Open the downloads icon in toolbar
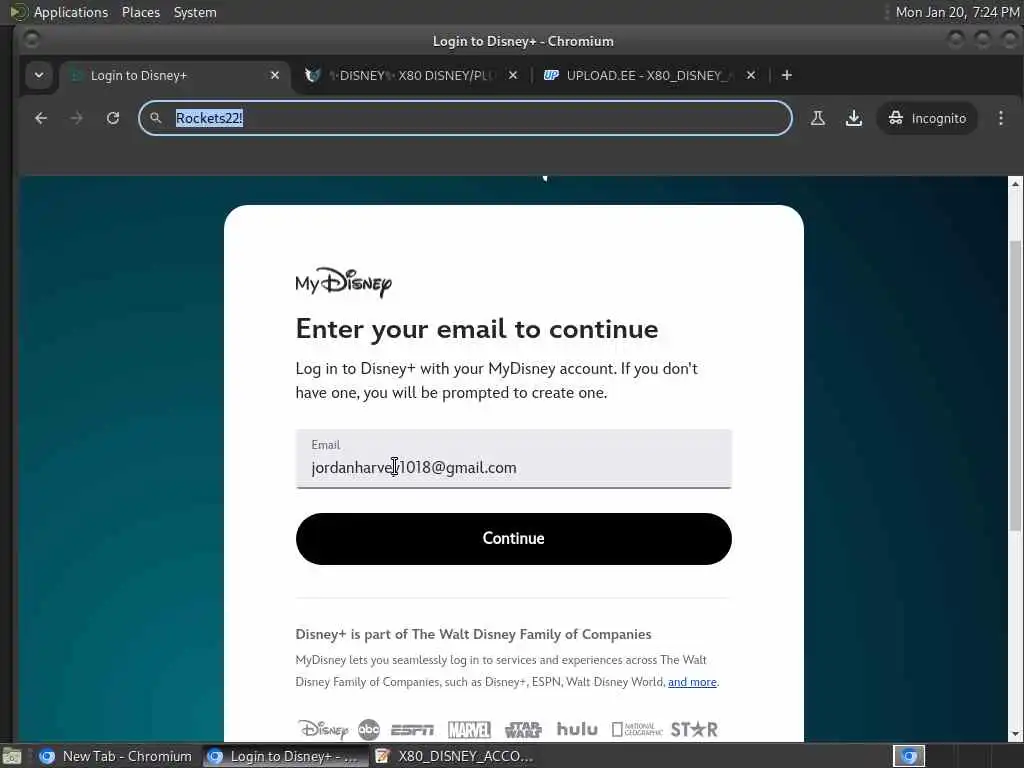The image size is (1024, 768). pyautogui.click(x=854, y=118)
